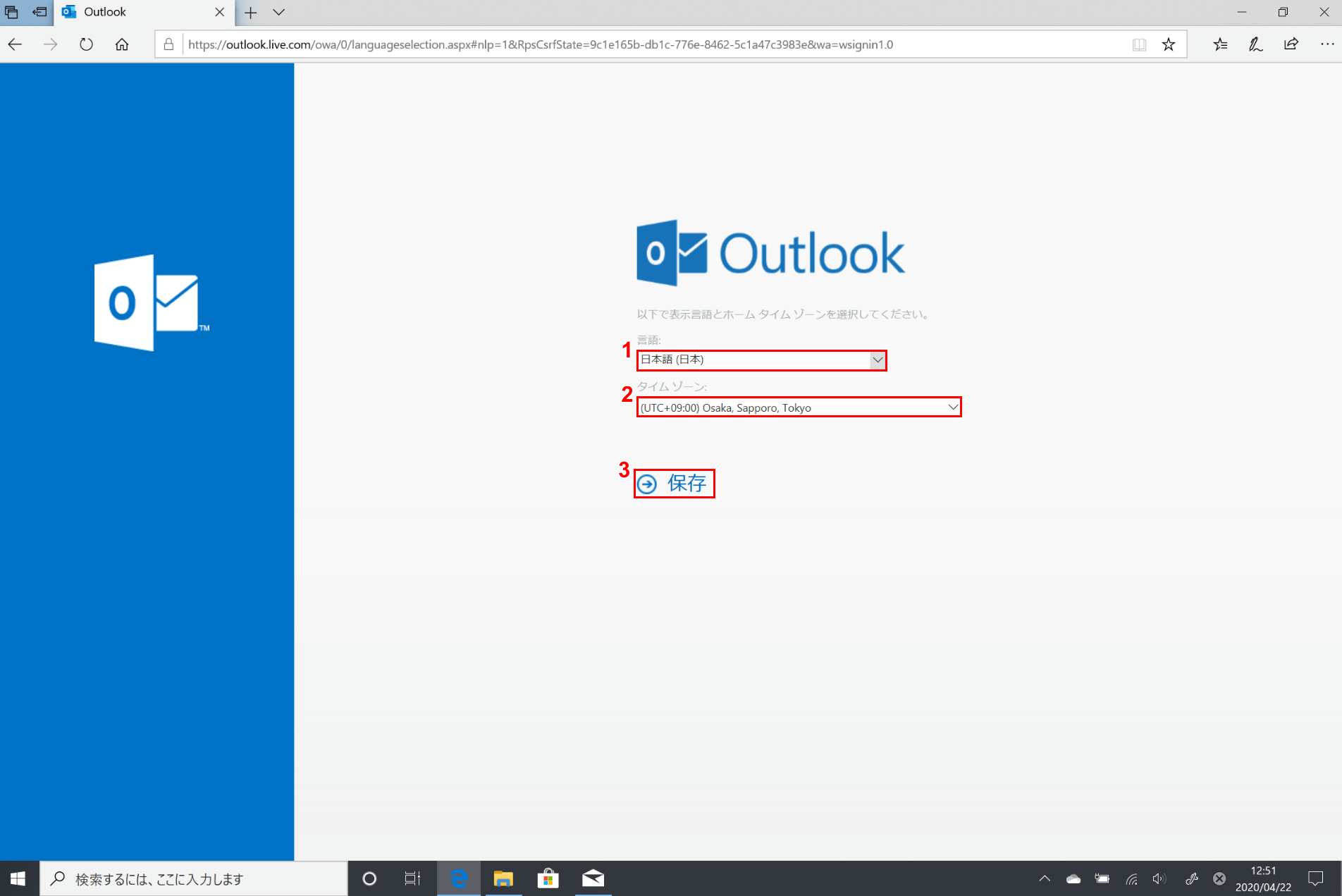1342x896 pixels.
Task: Show tabs you've set aside icon
Action: coord(11,12)
